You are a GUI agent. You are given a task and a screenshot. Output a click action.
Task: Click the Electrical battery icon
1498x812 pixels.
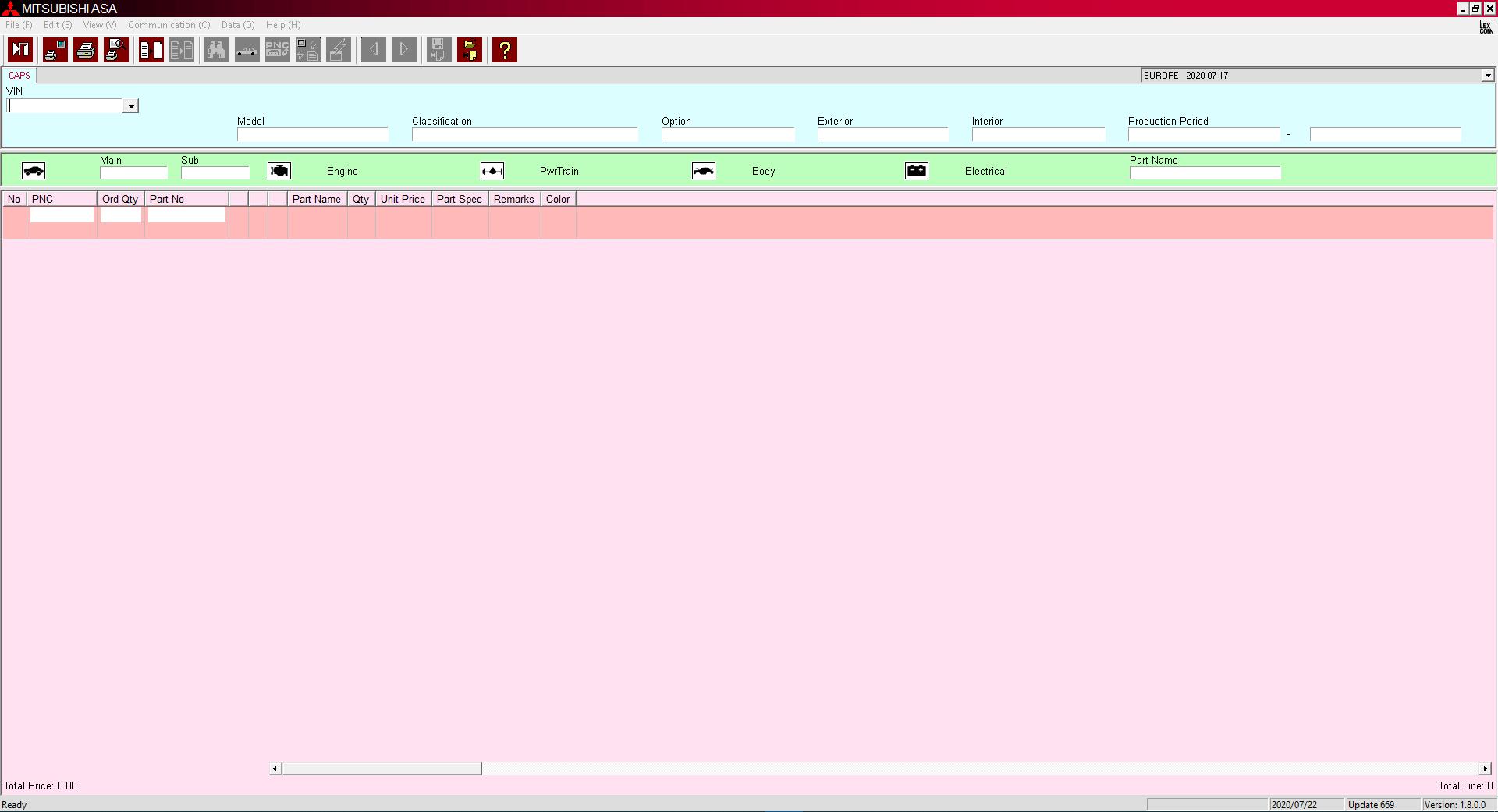(x=917, y=171)
